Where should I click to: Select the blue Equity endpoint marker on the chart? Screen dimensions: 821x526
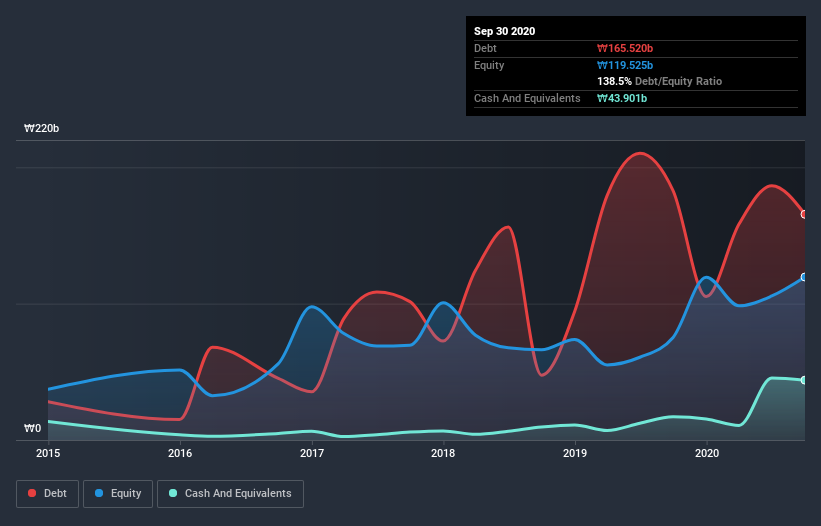point(804,277)
